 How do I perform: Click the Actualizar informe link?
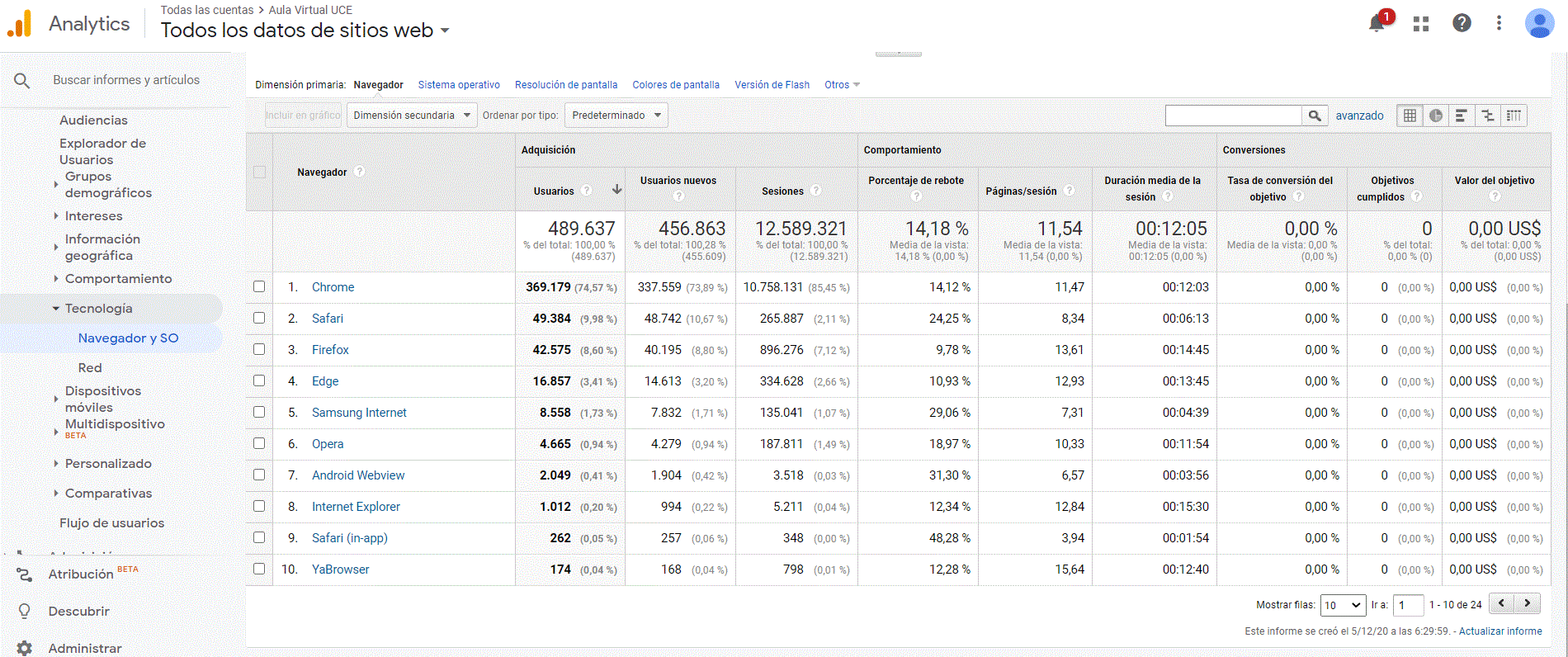point(1500,631)
